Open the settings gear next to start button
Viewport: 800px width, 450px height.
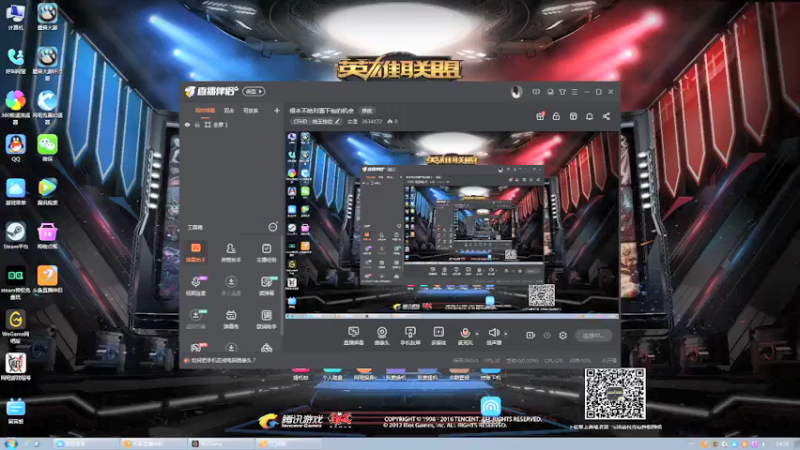(x=563, y=335)
